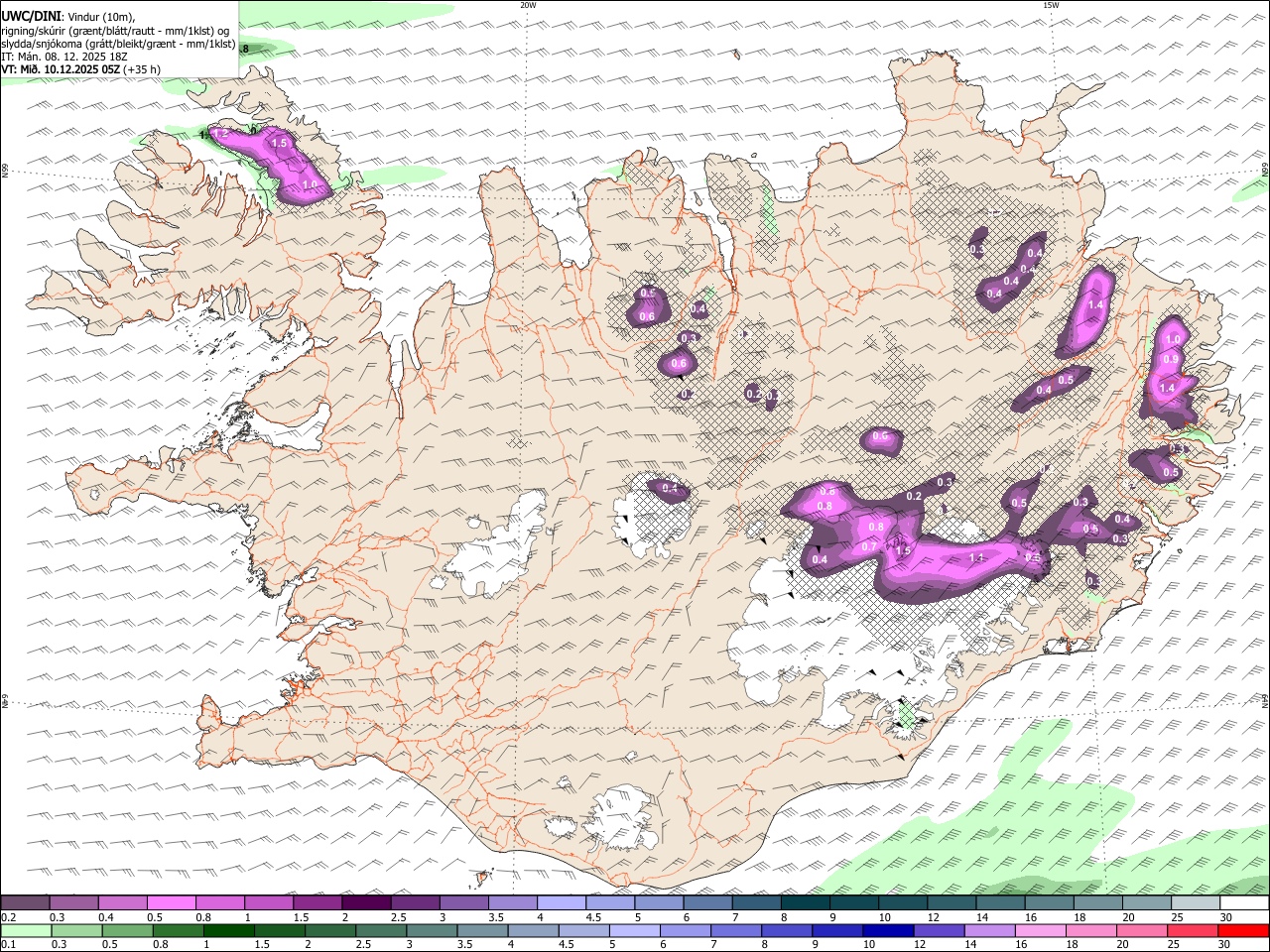This screenshot has height=952, width=1270.
Task: Select the bright red 30 swatch in the lower legend
Action: point(1244,930)
